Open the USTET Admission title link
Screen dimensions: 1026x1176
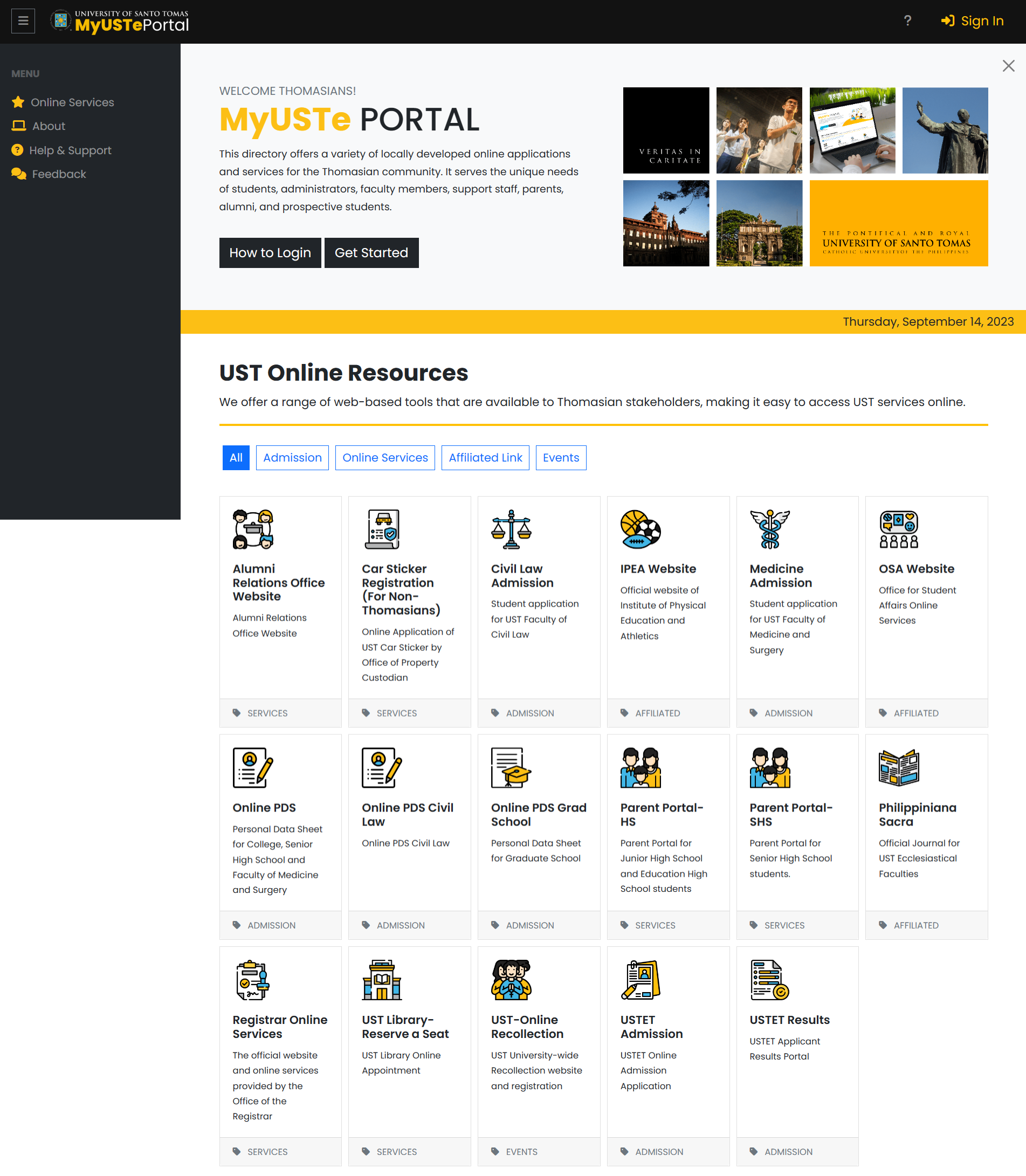pos(651,1027)
